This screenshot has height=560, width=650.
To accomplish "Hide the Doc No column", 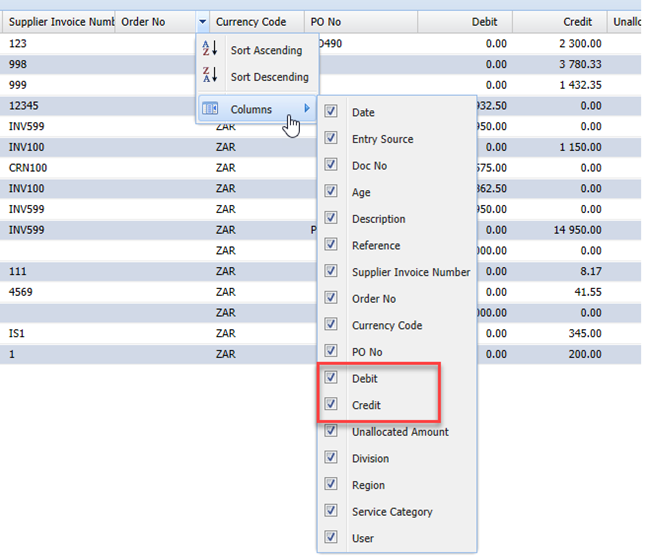I will (x=331, y=166).
